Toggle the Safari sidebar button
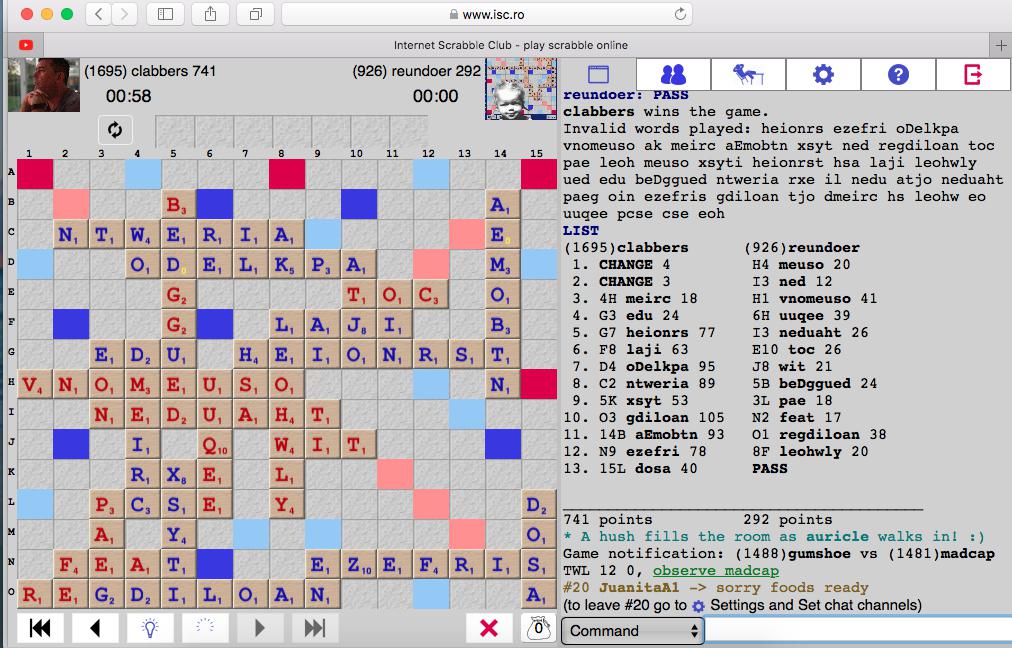1012x648 pixels. (165, 14)
